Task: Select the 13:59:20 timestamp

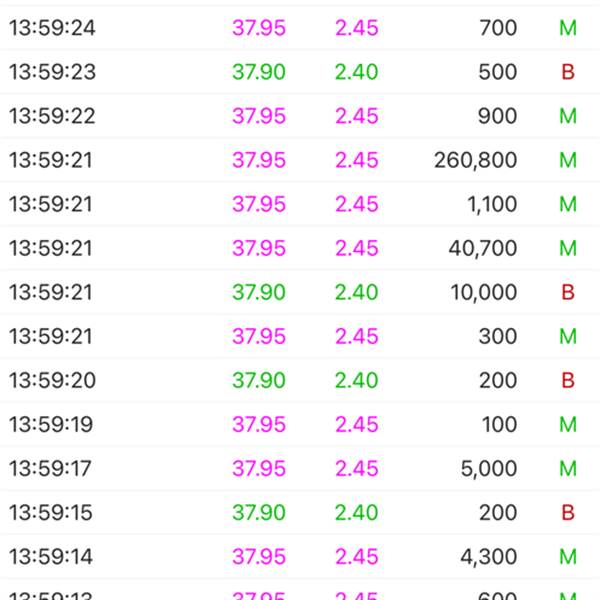Action: (x=52, y=380)
